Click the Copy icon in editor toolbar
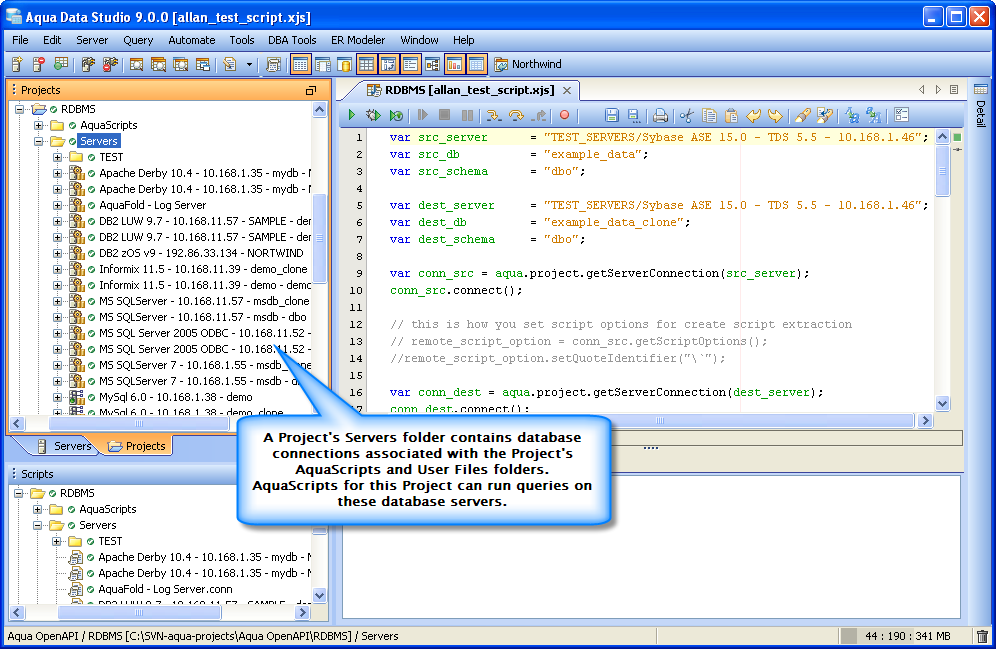Viewport: 996px width, 649px height. click(710, 115)
